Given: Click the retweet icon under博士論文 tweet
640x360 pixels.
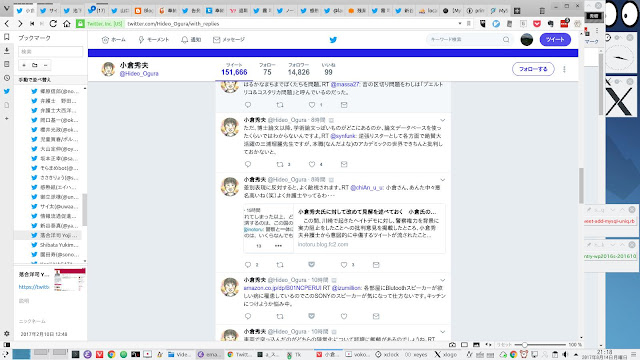Looking at the screenshot, I should pyautogui.click(x=280, y=164).
